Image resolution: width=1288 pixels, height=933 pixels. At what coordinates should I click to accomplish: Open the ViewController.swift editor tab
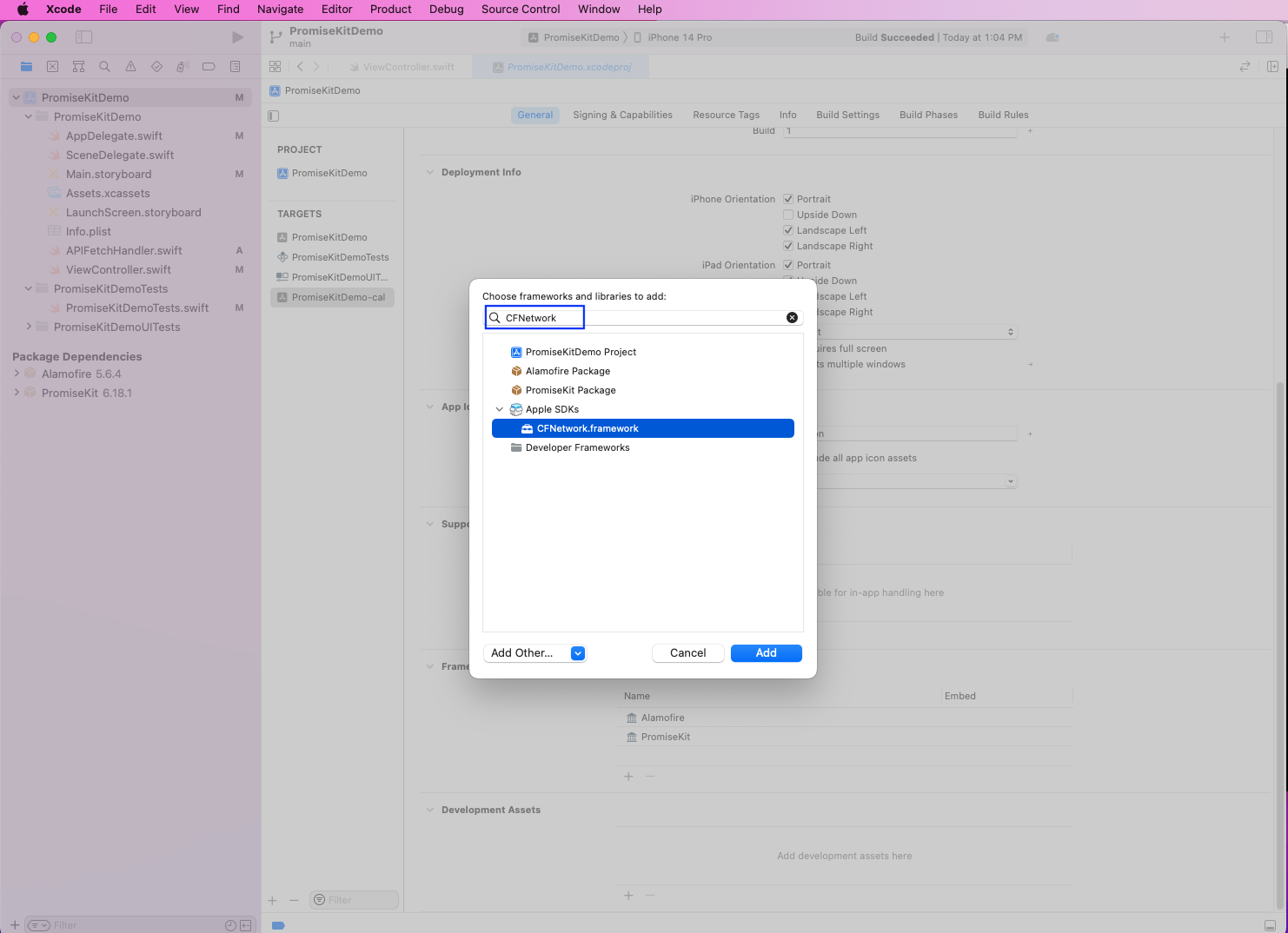[402, 67]
